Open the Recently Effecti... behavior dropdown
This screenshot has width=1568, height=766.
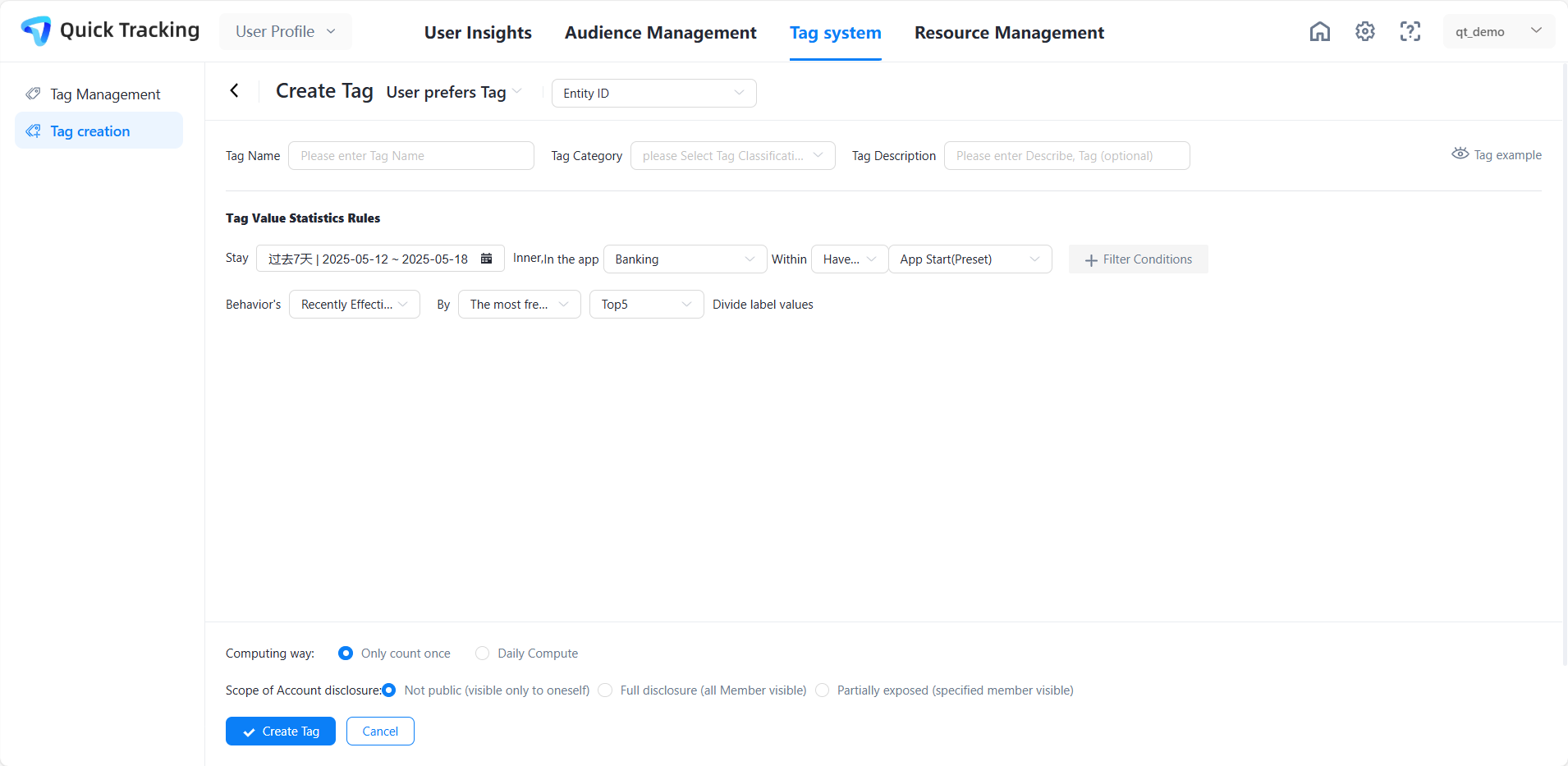tap(355, 305)
